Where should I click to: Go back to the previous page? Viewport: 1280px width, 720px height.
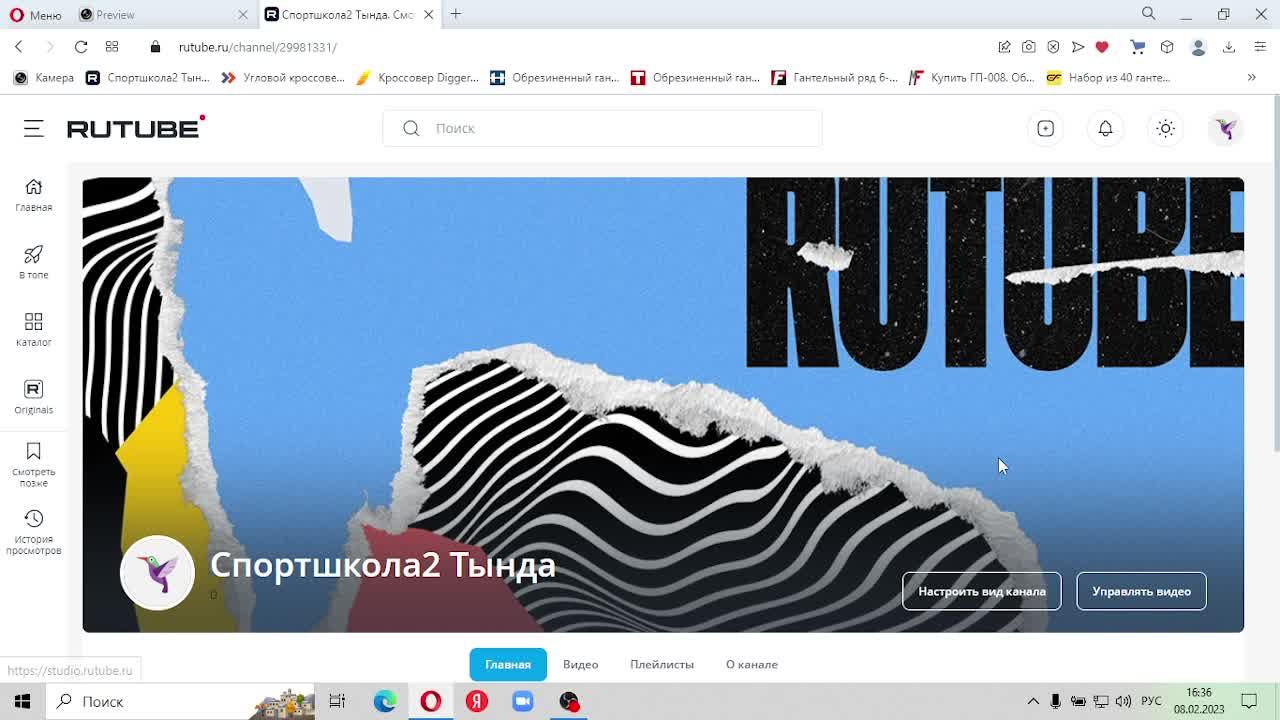click(19, 47)
